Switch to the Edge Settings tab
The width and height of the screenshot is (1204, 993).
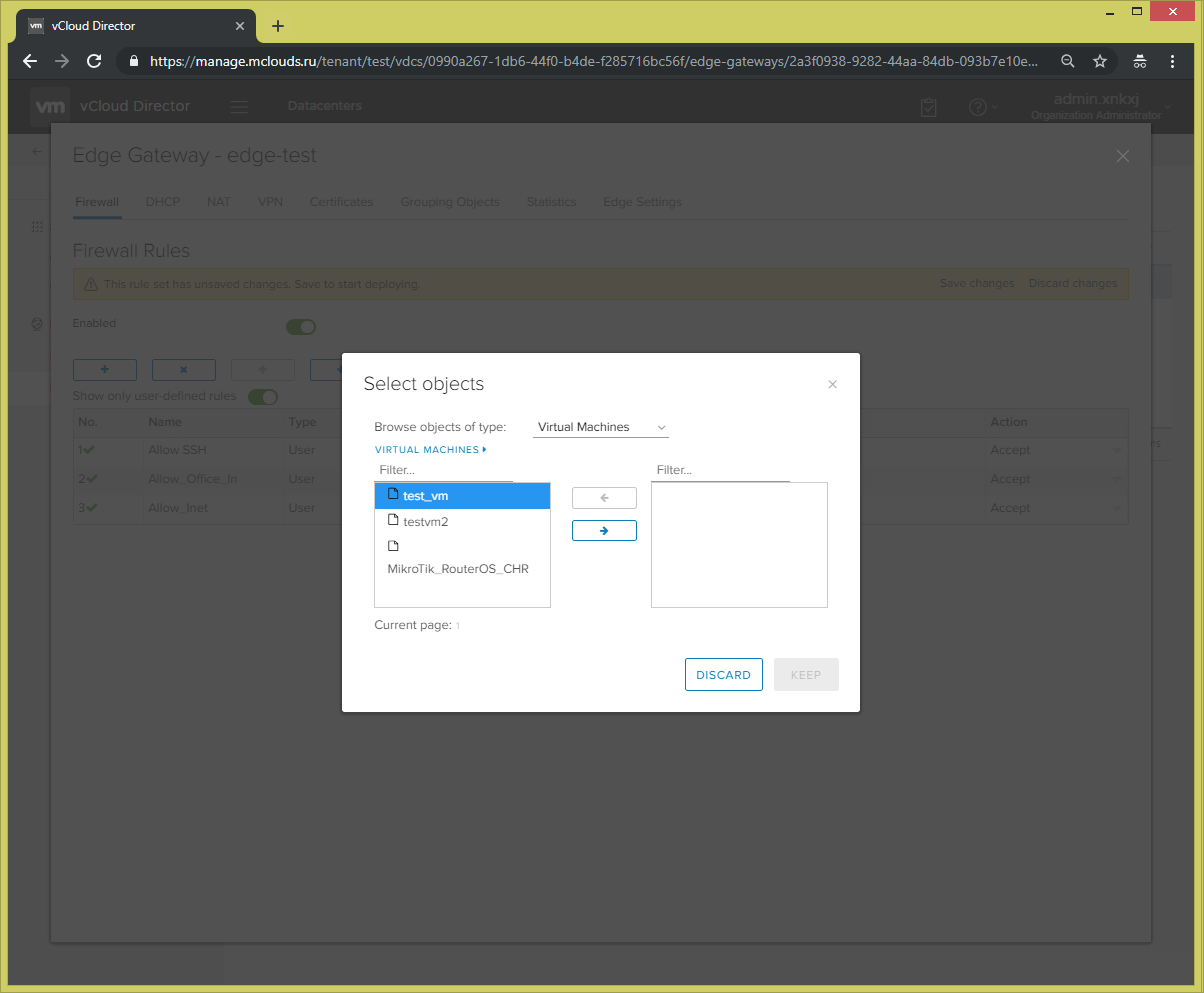click(x=642, y=202)
